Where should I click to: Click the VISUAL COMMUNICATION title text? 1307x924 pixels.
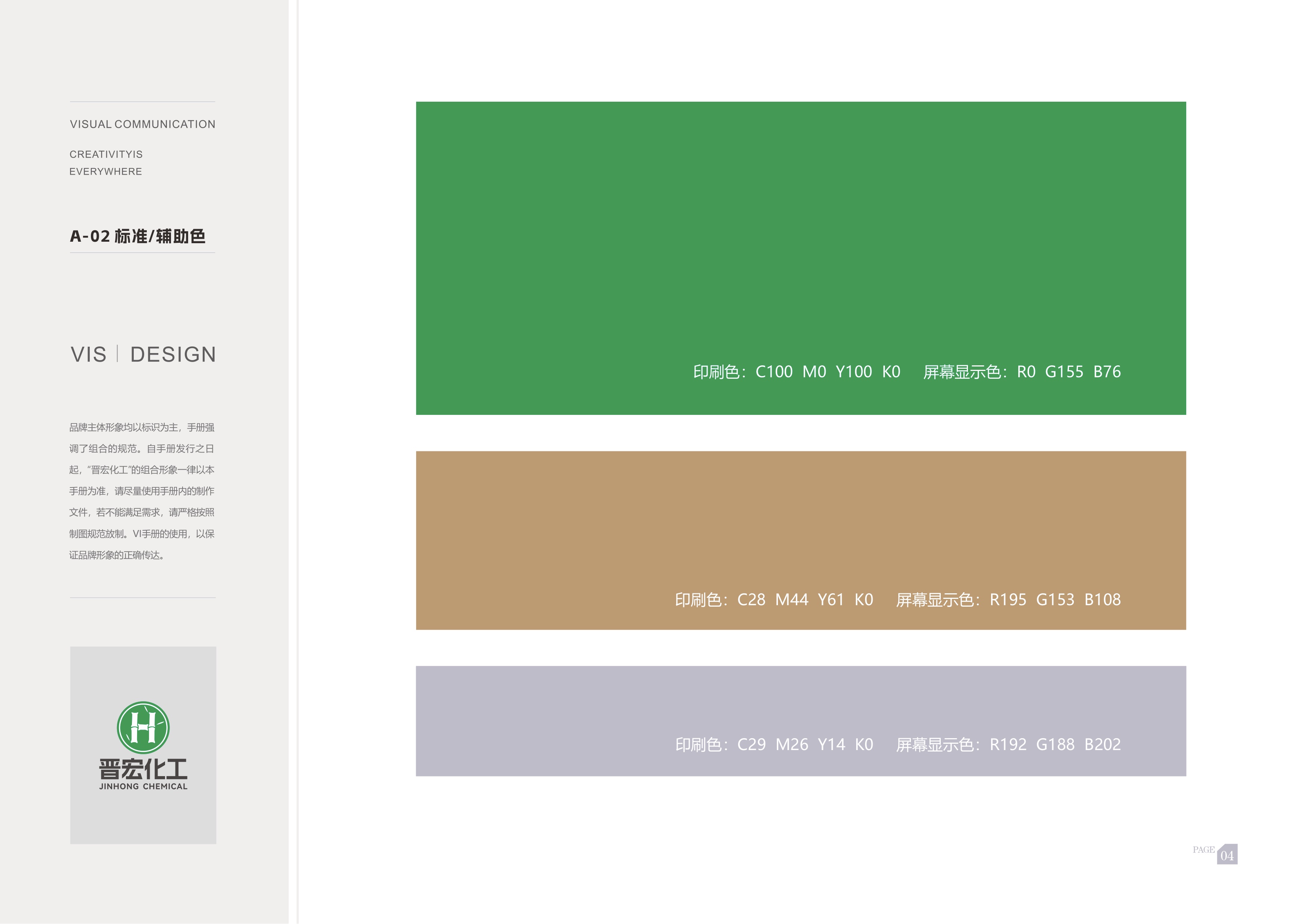[x=142, y=124]
